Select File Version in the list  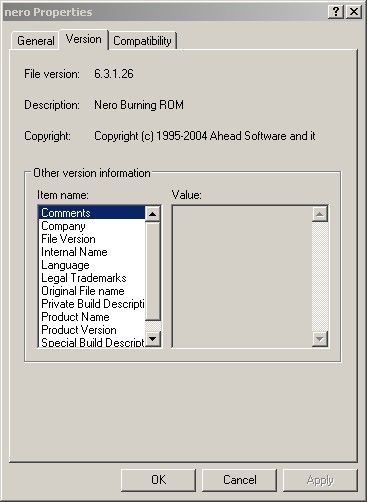[x=92, y=239]
